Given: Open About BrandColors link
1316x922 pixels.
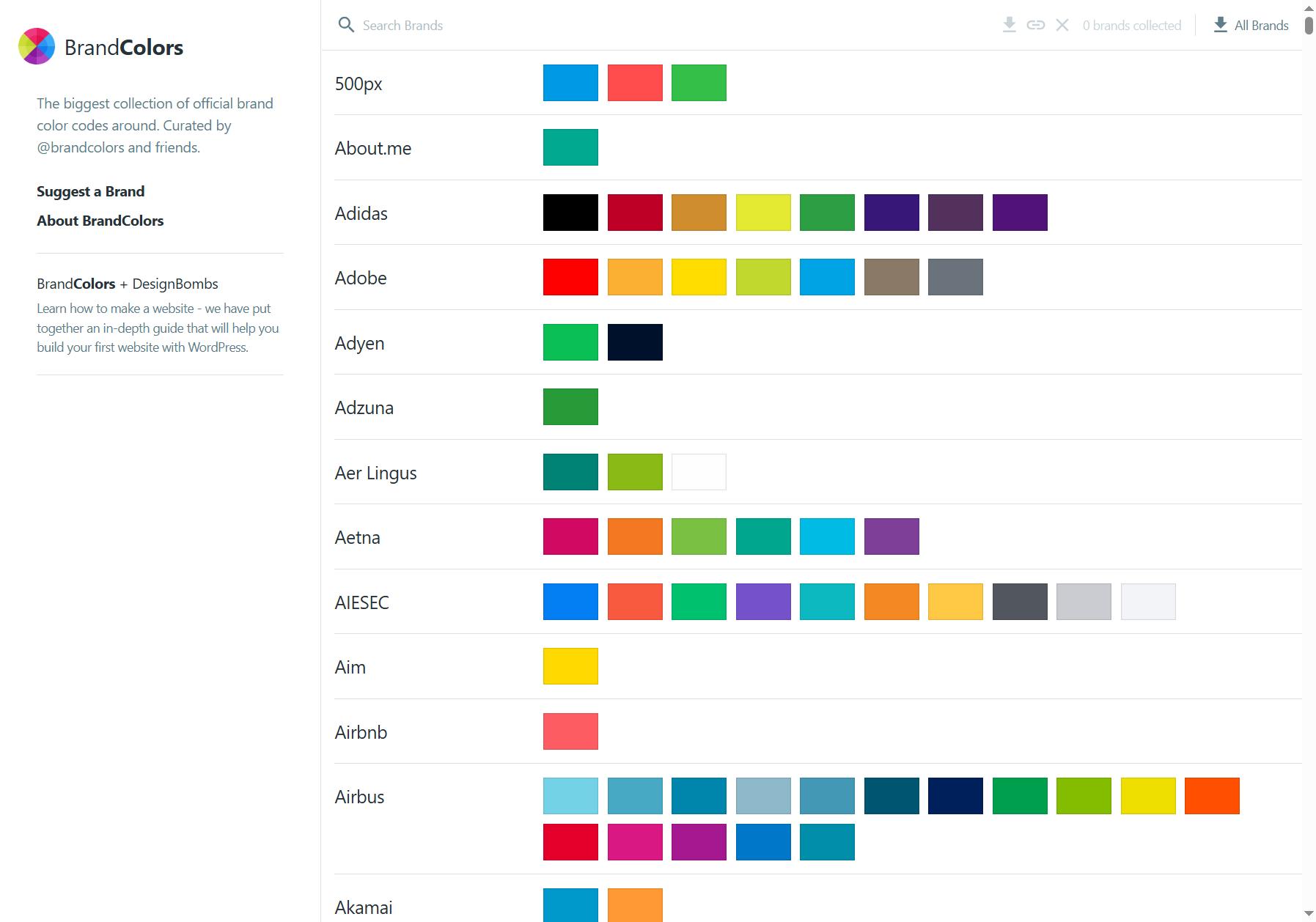Looking at the screenshot, I should (x=100, y=221).
